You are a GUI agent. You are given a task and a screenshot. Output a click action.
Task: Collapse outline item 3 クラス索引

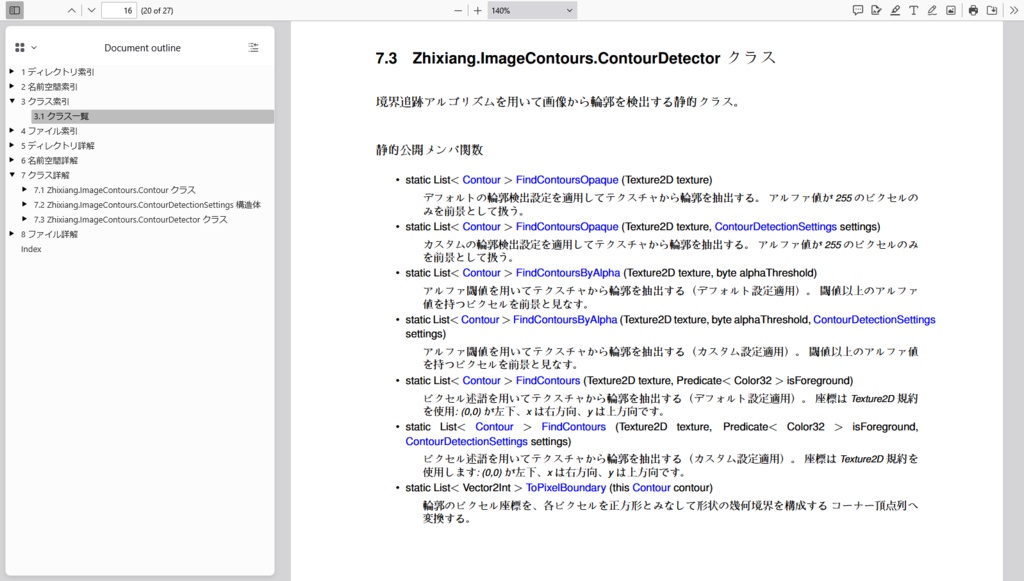12,101
